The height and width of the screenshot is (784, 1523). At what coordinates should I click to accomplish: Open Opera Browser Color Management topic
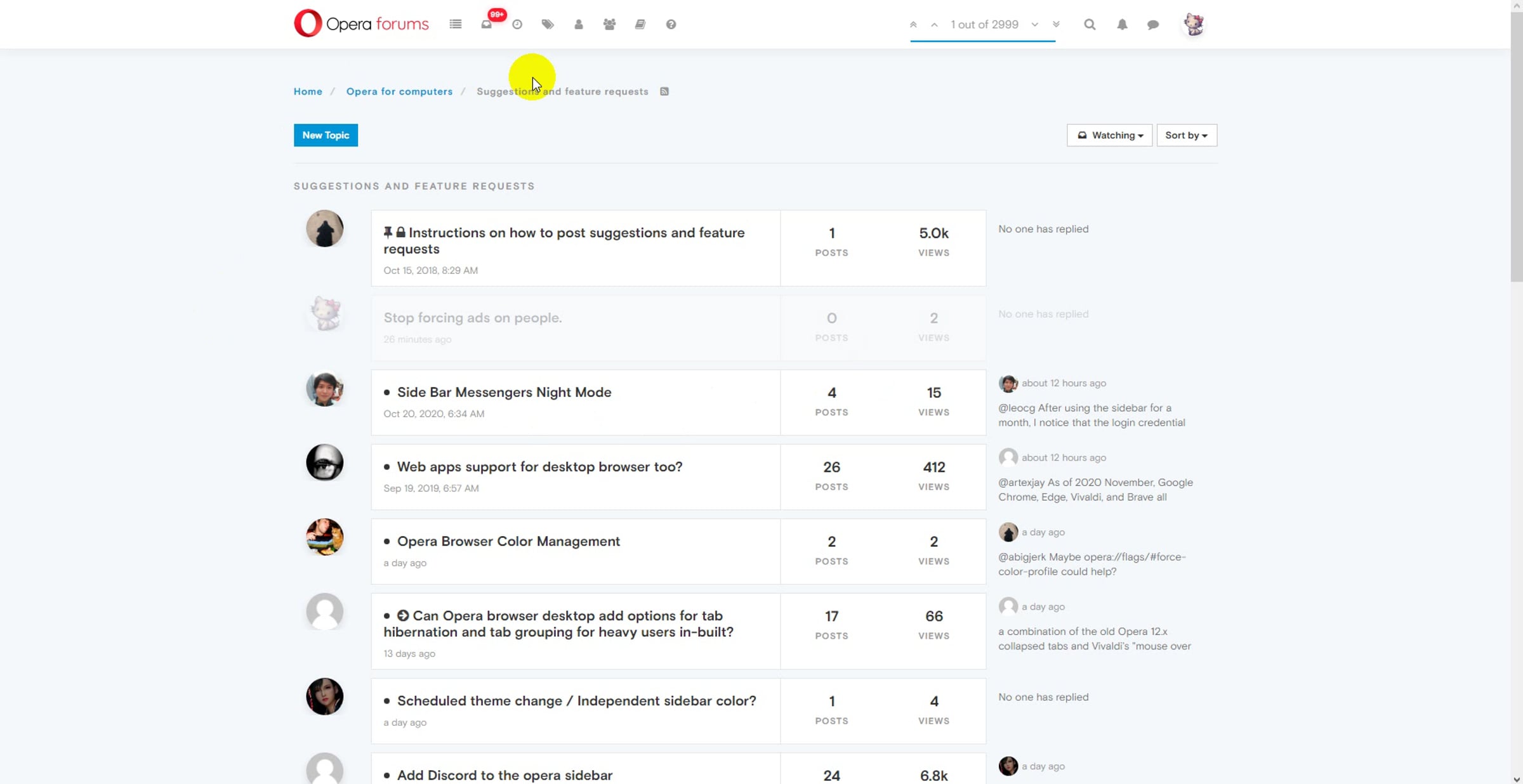508,541
